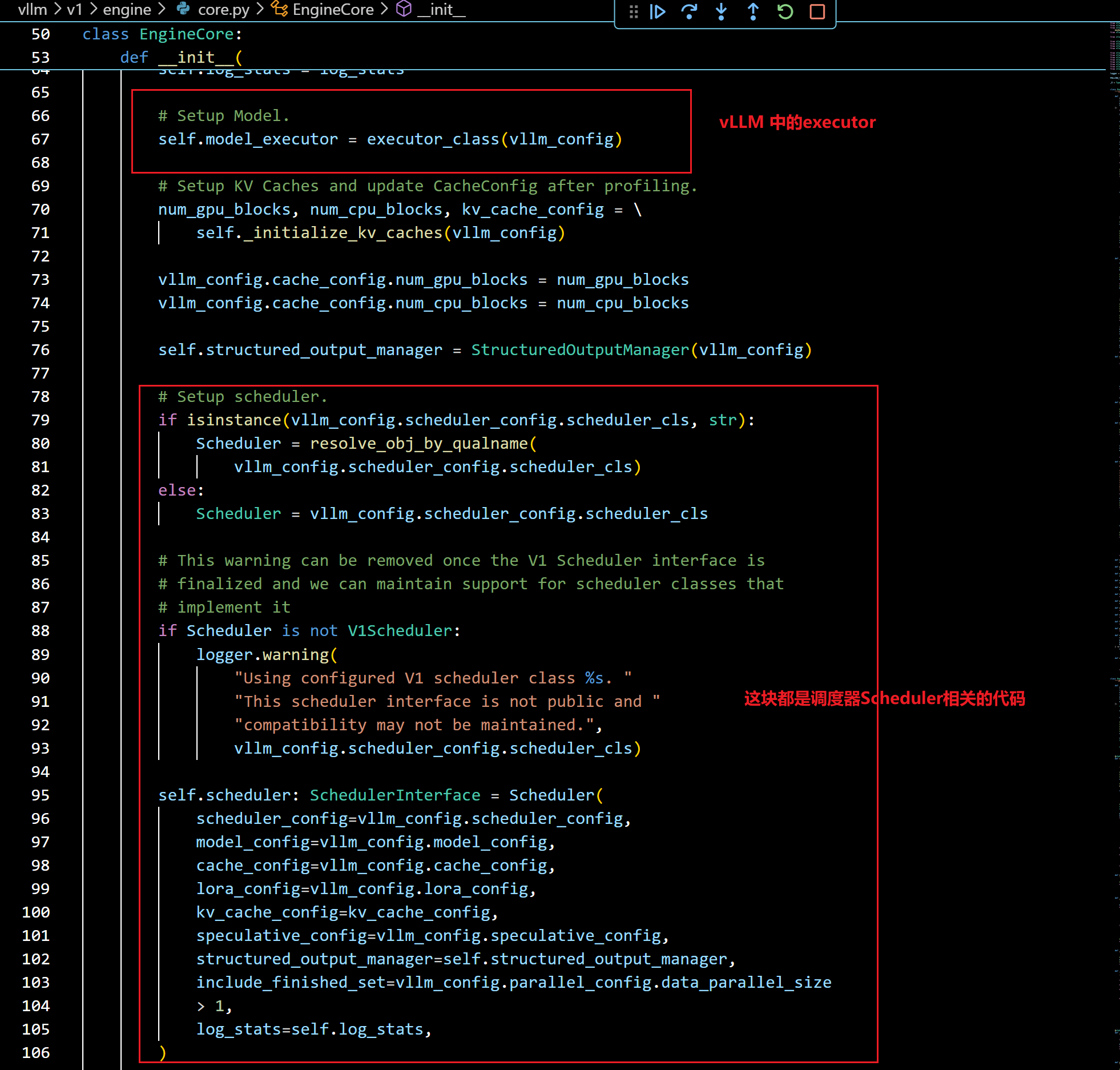Viewport: 1120px width, 1070px height.
Task: Click the debug Continue button
Action: [658, 11]
